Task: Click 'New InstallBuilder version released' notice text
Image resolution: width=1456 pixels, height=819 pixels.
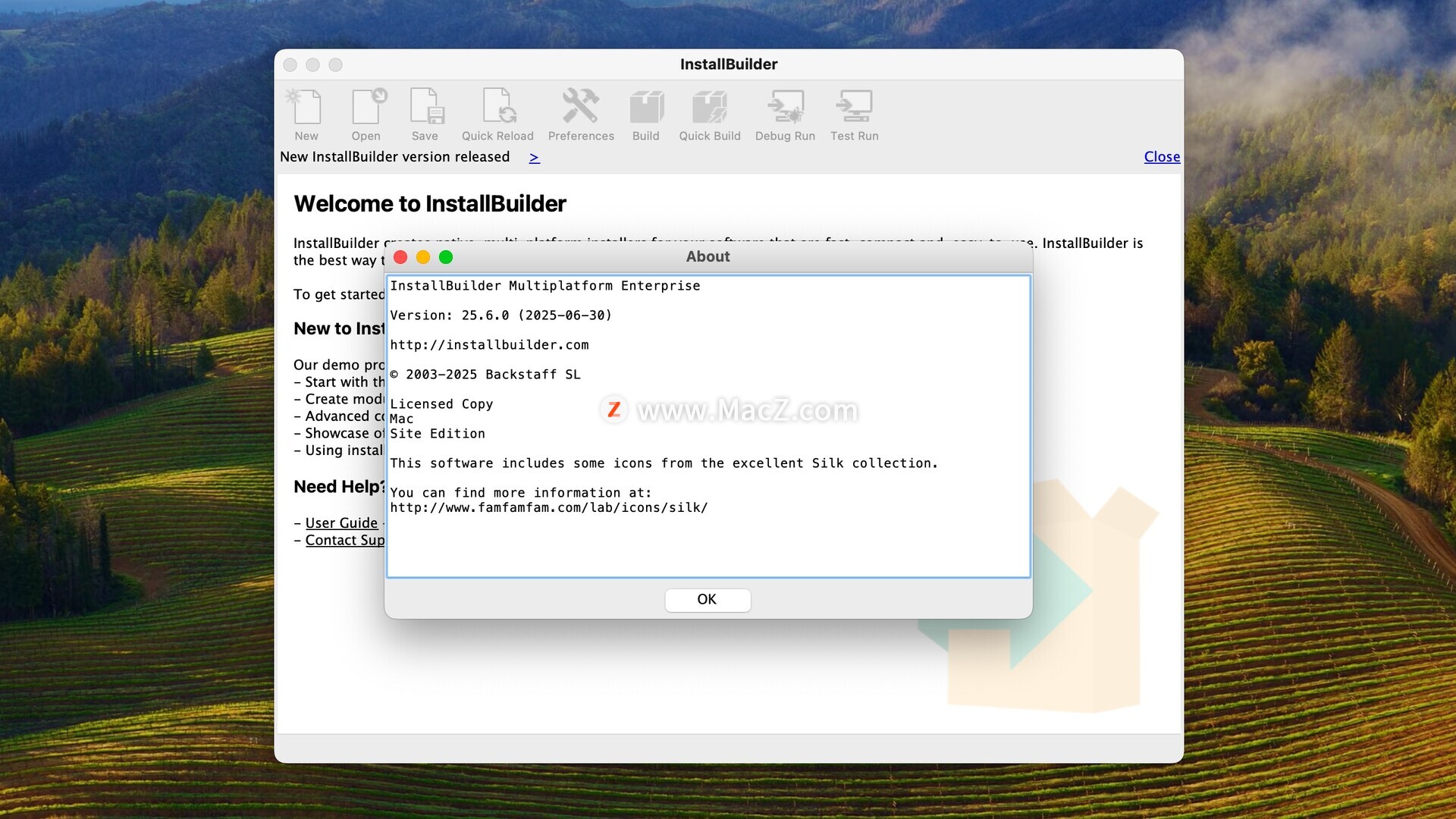Action: pyautogui.click(x=394, y=157)
